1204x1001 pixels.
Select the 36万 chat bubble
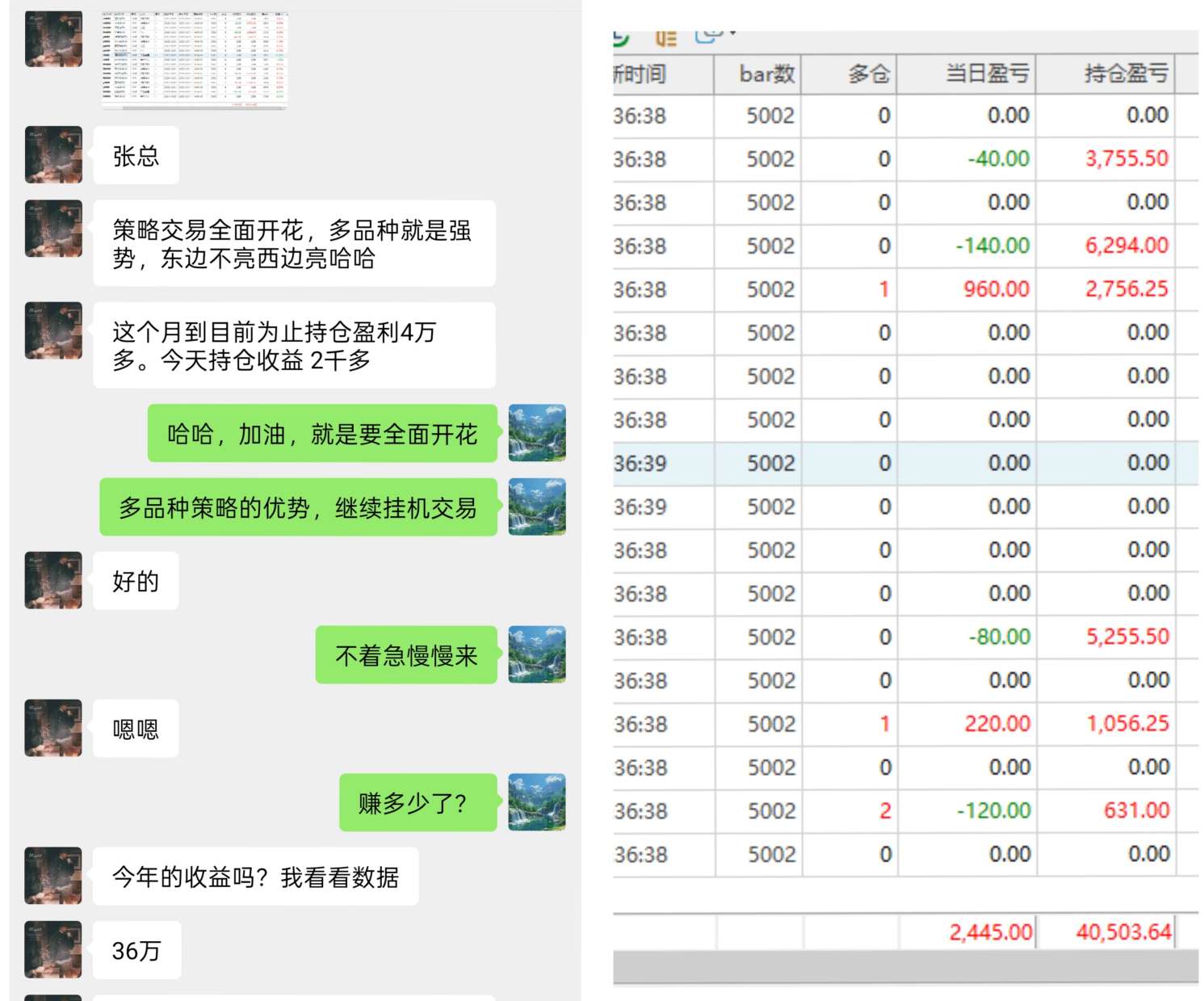tap(136, 950)
